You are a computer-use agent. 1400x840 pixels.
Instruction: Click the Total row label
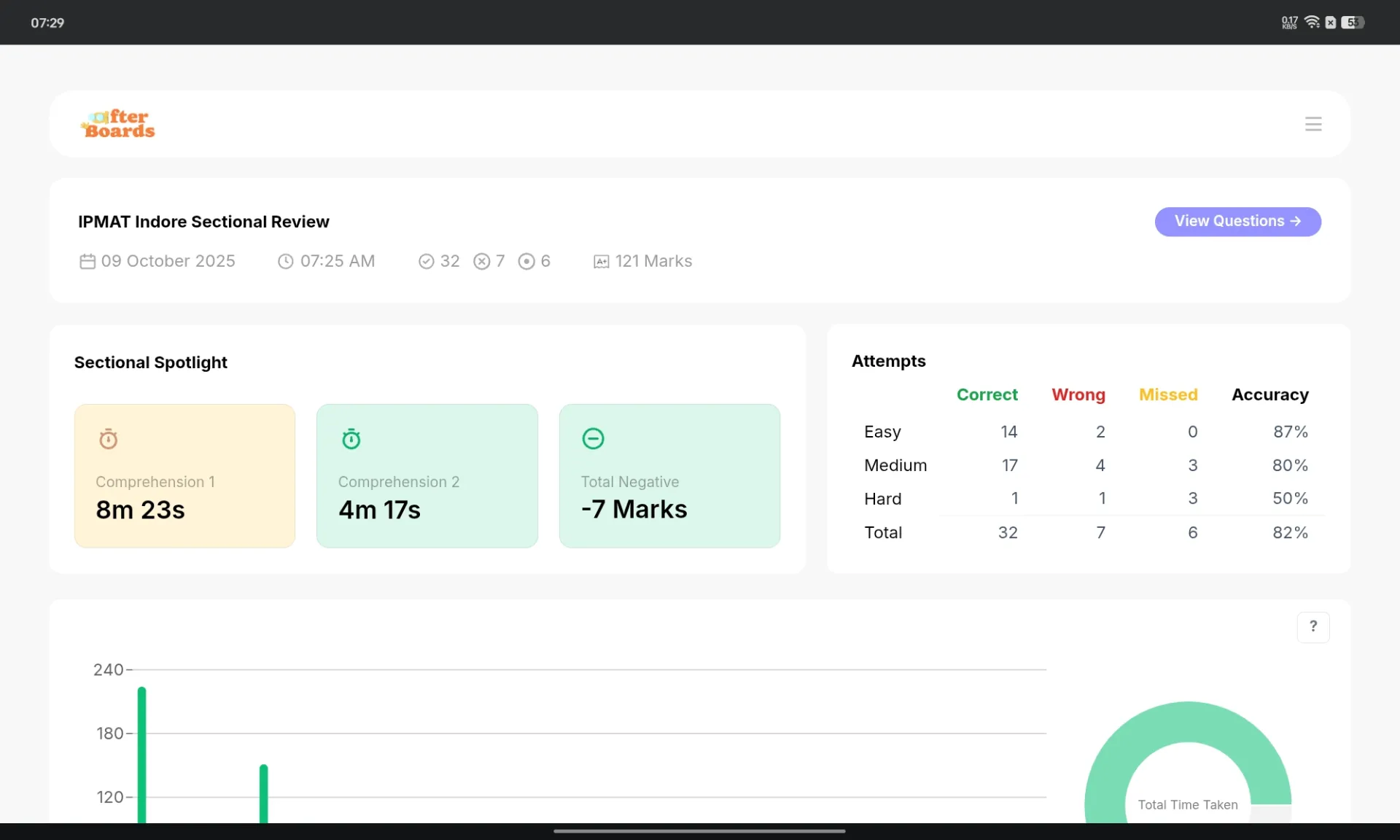tap(883, 532)
